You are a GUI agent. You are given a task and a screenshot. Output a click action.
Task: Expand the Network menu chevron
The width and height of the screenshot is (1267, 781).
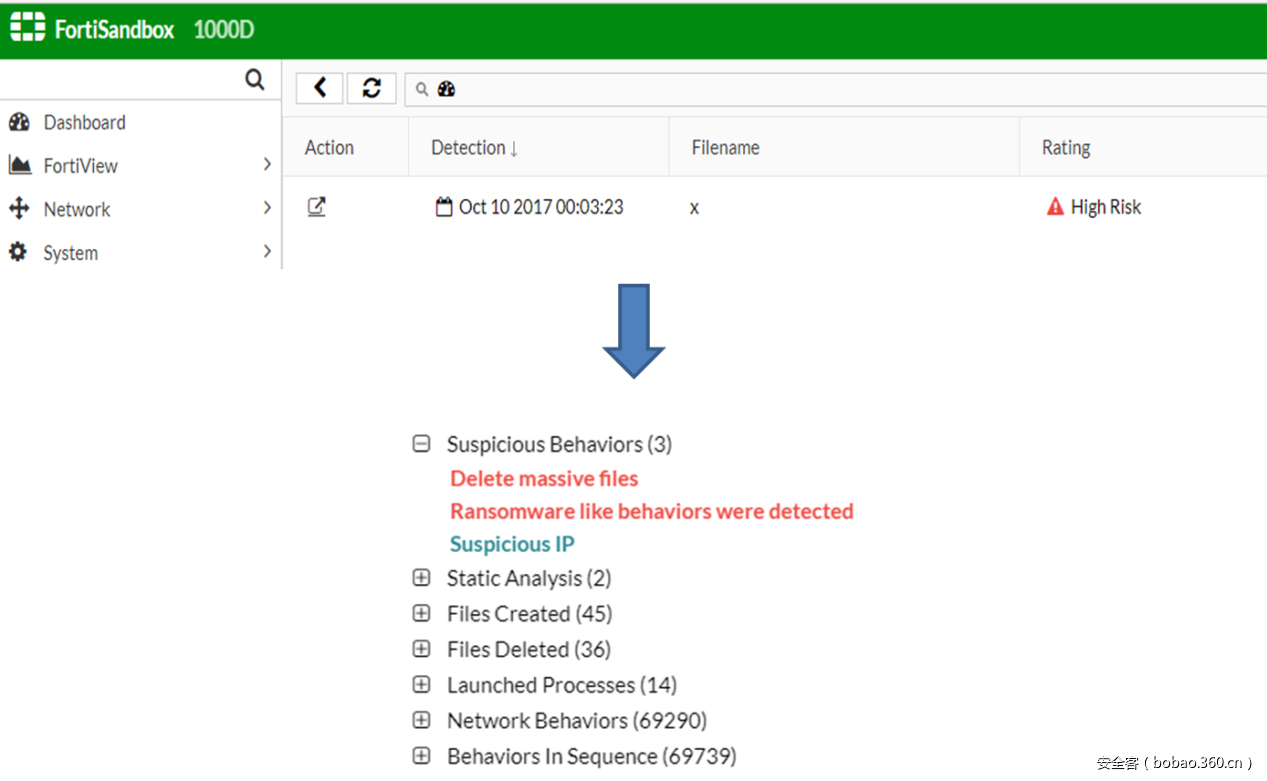point(267,208)
